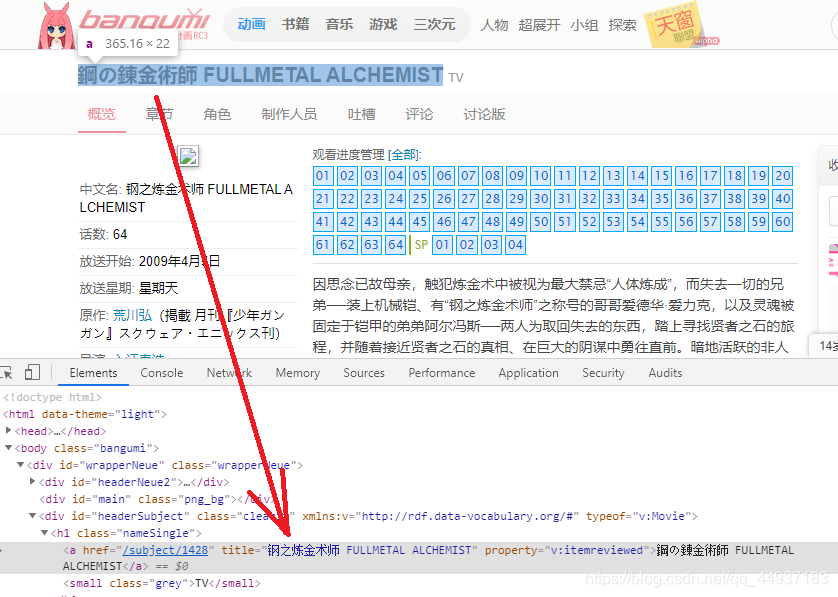Click episode 01 in the first row
838x597 pixels.
pyautogui.click(x=323, y=176)
